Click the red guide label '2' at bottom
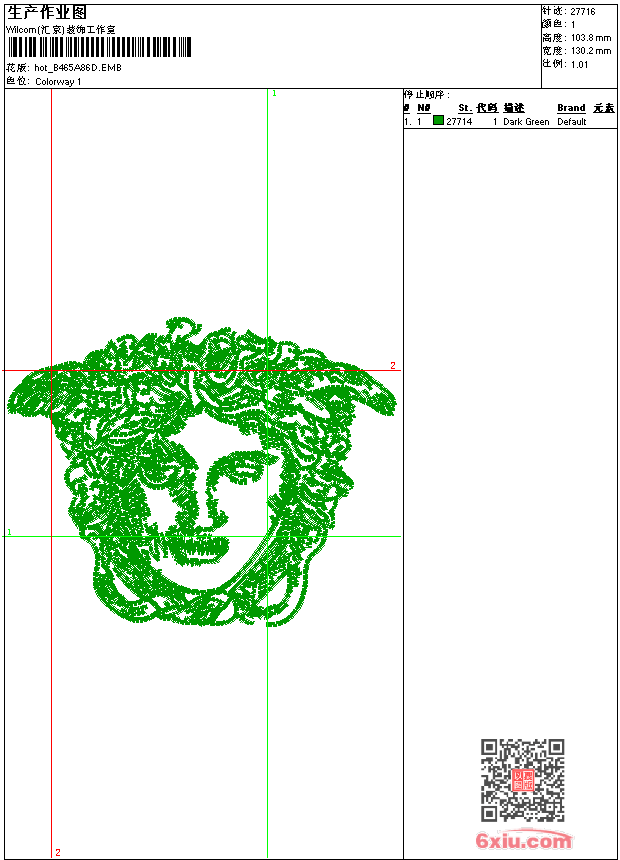This screenshot has width=620, height=860. coord(58,852)
